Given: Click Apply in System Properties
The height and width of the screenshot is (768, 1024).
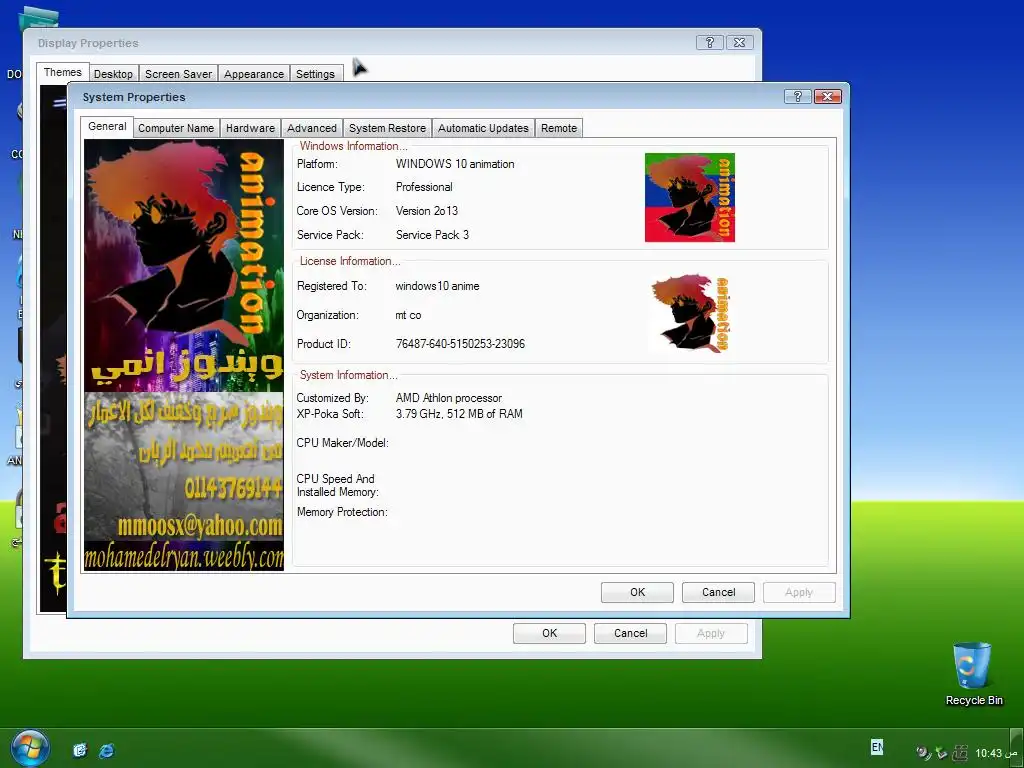Looking at the screenshot, I should [799, 592].
